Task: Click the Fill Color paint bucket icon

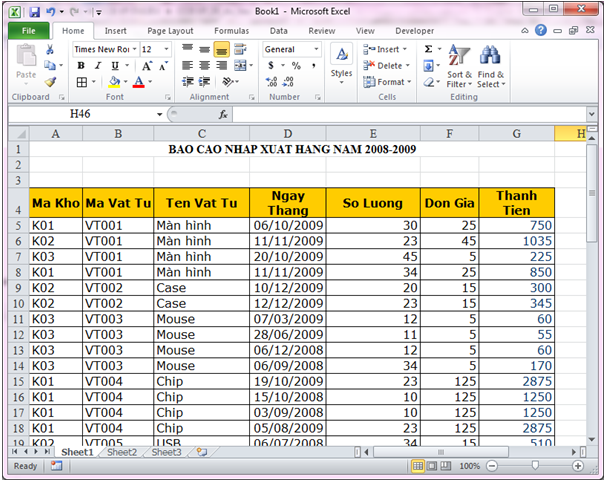Action: click(114, 82)
